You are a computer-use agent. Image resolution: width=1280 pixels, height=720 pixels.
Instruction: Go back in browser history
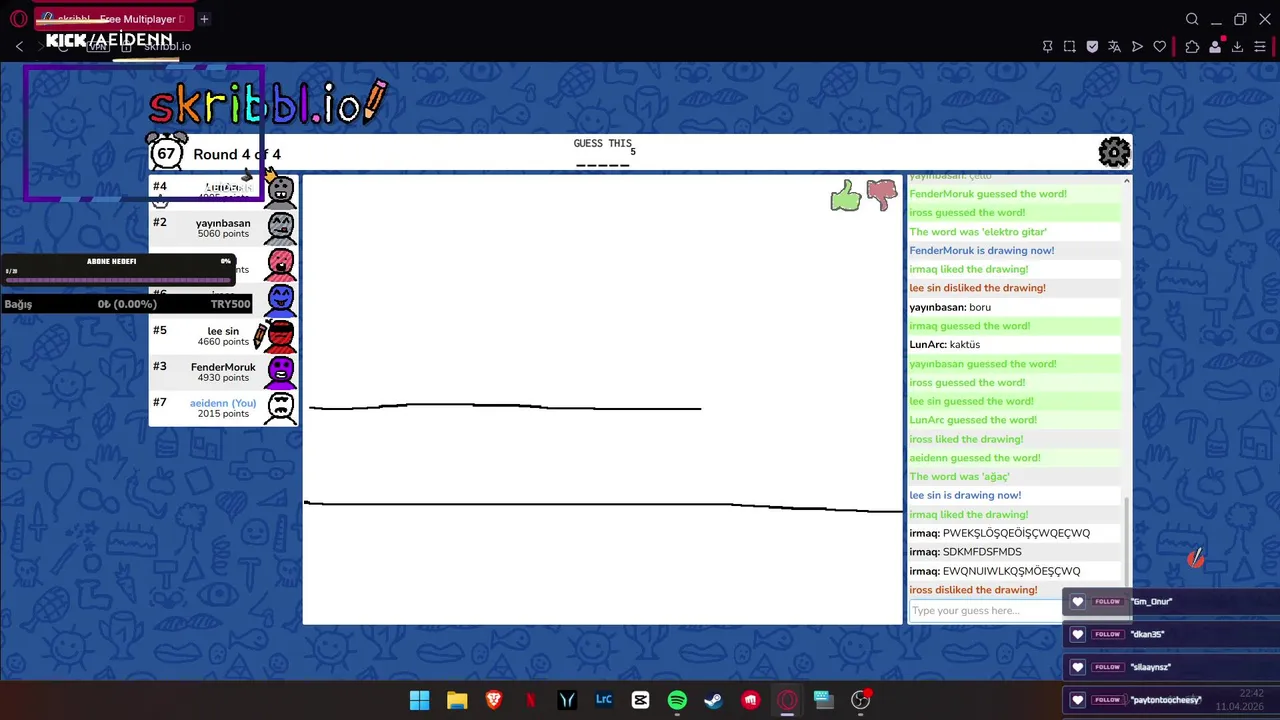pos(19,46)
